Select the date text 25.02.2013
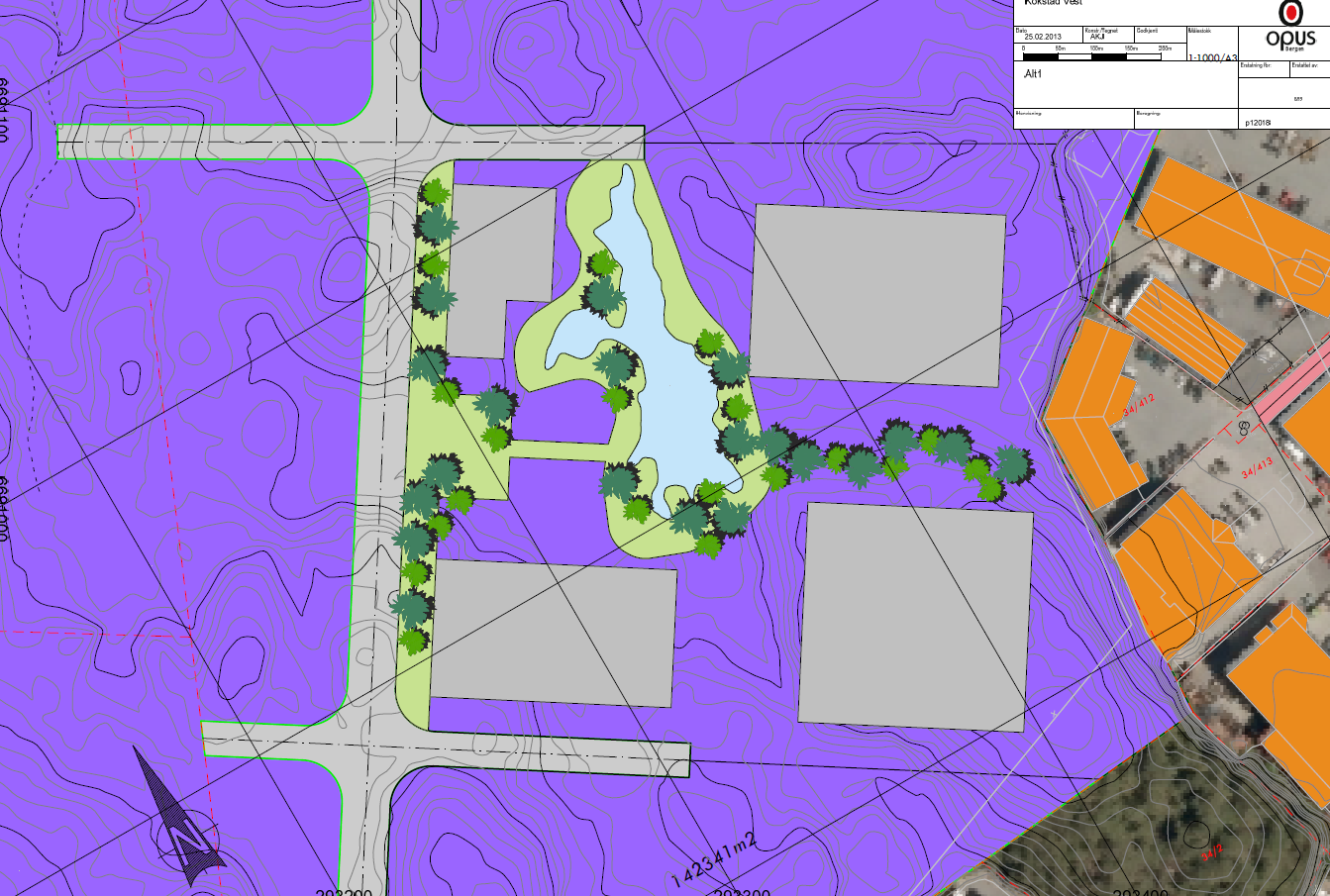The image size is (1330, 896). click(1044, 36)
